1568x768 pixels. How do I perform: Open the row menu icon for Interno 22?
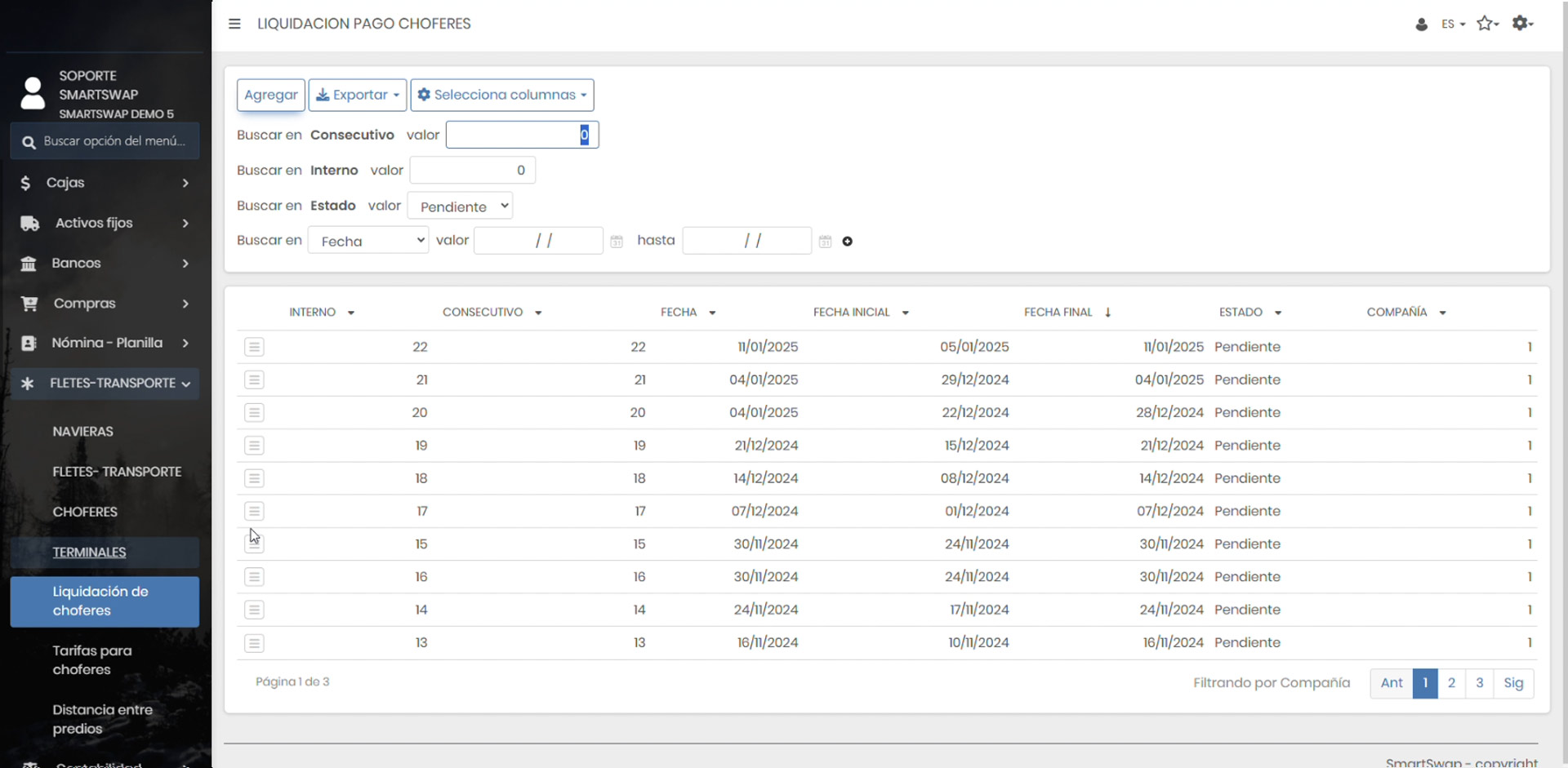(x=254, y=347)
